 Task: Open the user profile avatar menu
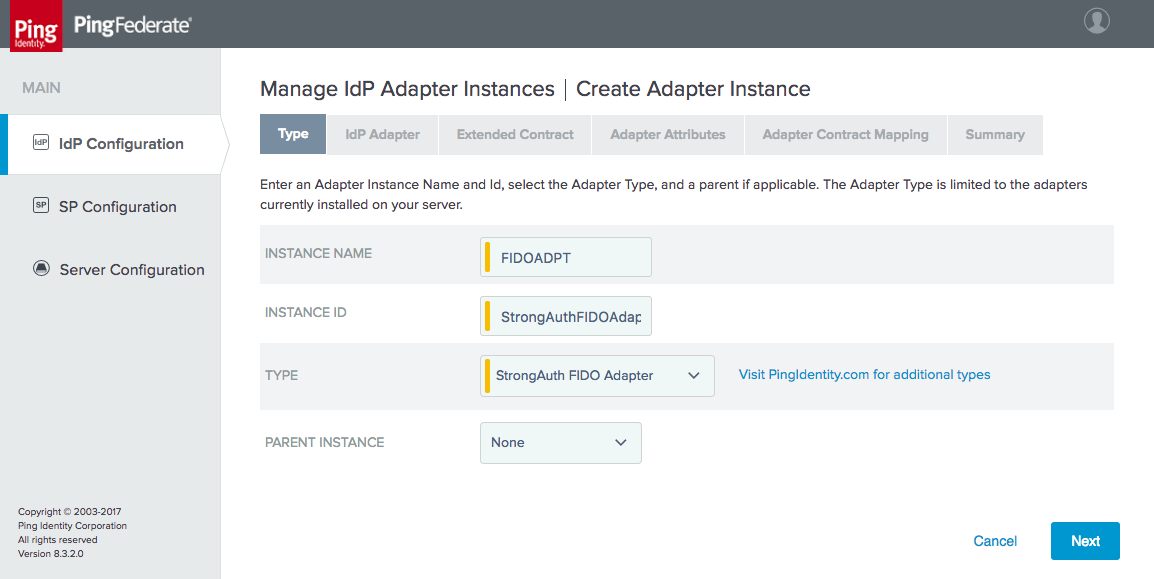(x=1097, y=21)
